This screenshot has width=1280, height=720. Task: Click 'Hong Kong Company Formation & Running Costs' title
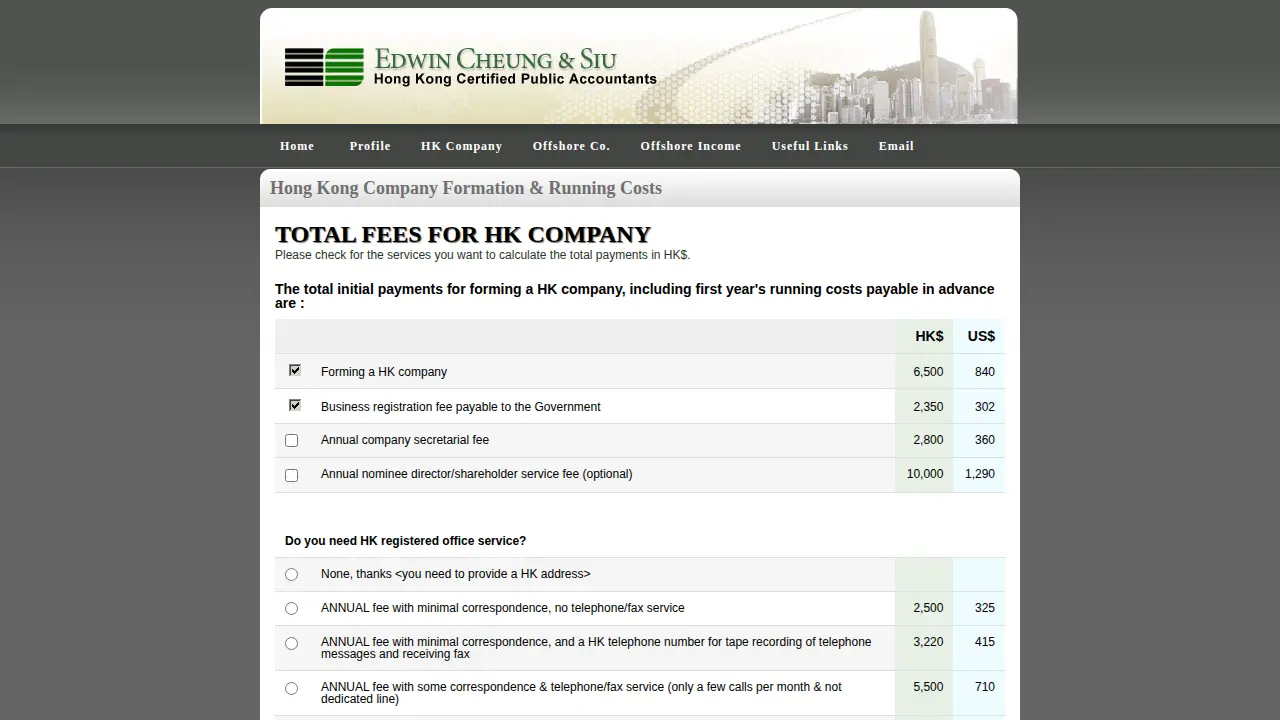[x=466, y=188]
